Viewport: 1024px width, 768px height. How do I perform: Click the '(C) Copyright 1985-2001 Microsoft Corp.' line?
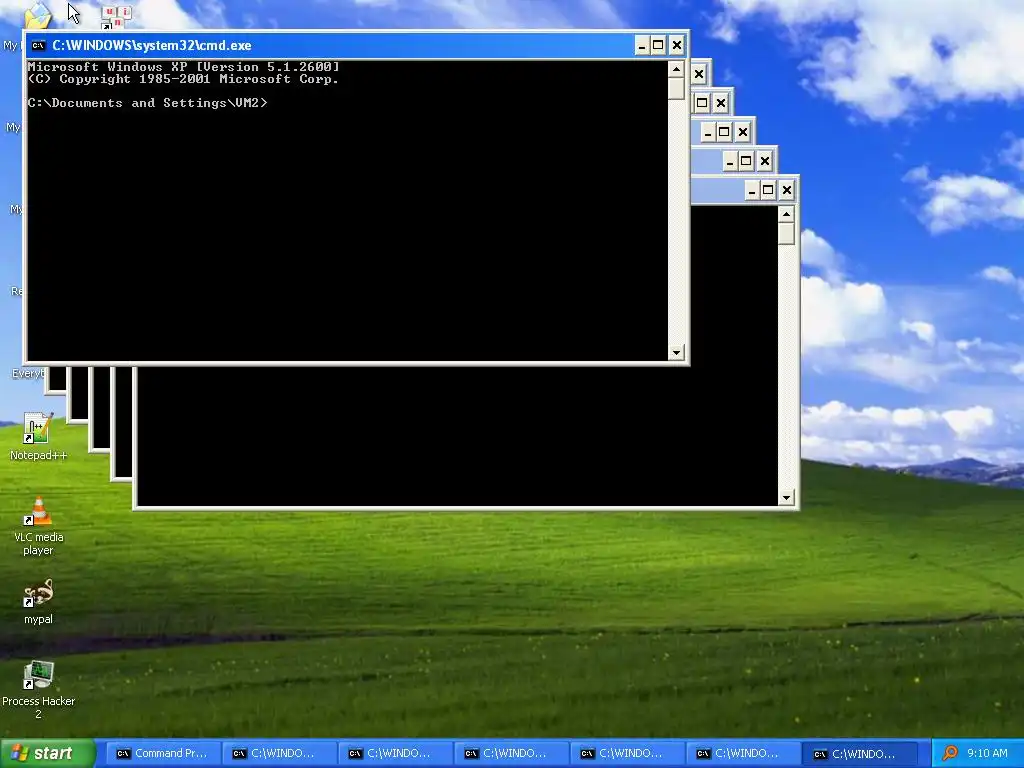pos(184,78)
